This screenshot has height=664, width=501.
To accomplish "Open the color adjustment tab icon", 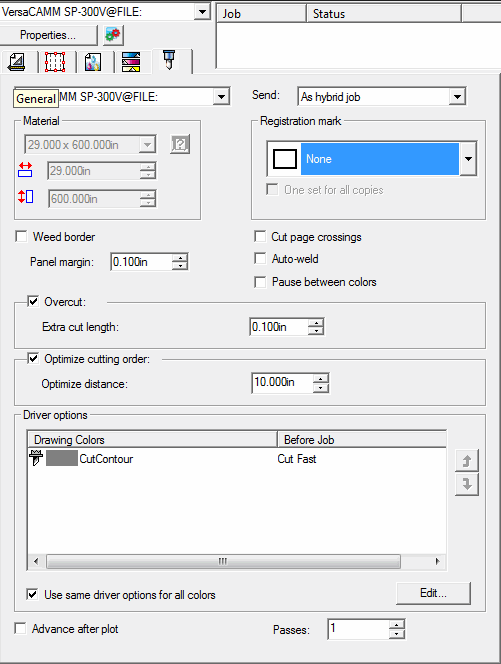I will [x=93, y=62].
